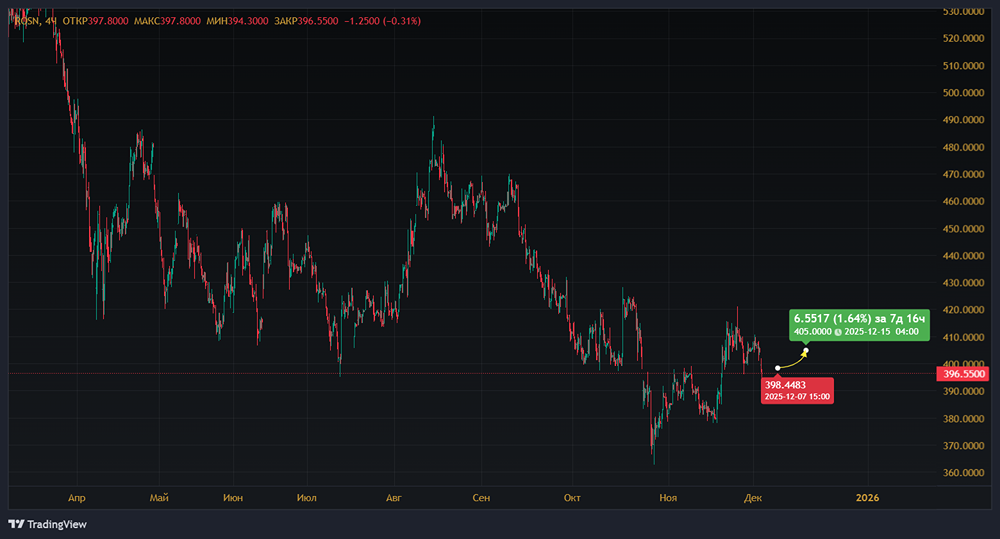Click the 405.0000 target price text
This screenshot has height=539, width=1000.
(x=812, y=332)
